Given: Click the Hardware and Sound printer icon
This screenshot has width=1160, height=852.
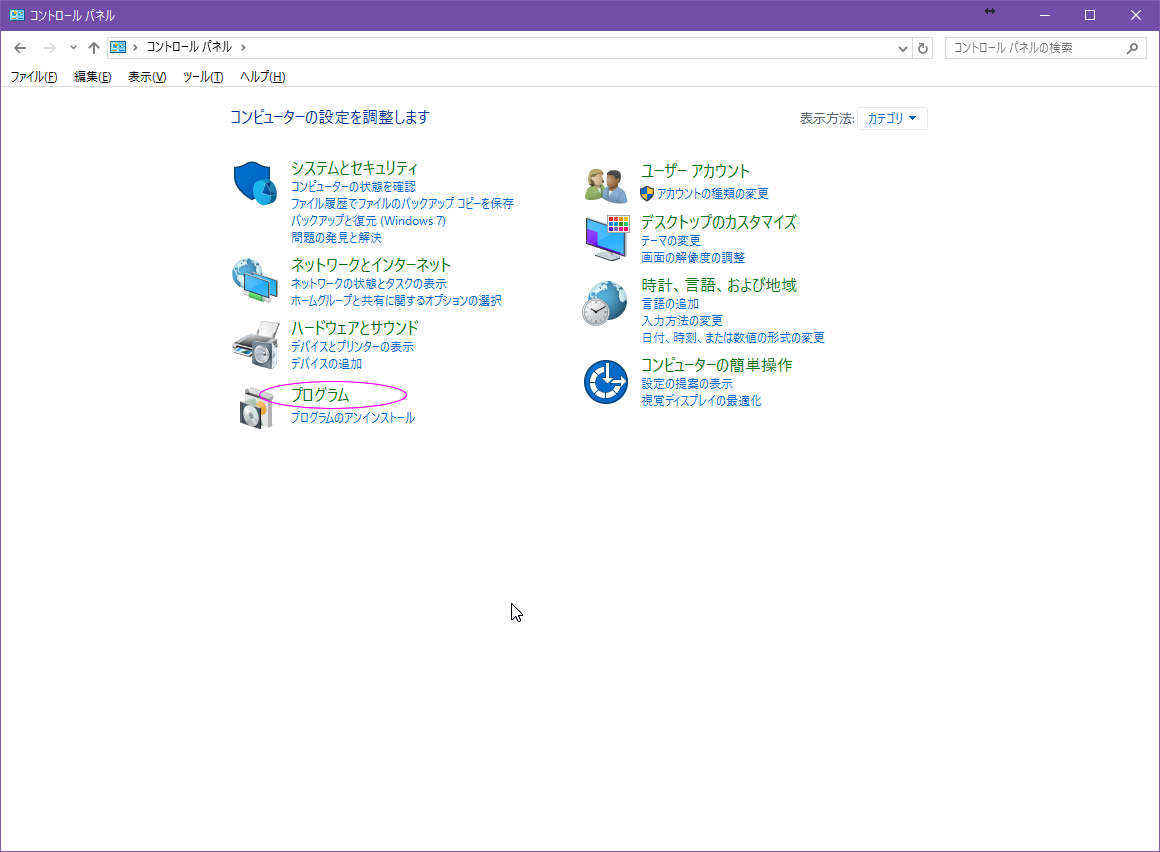Looking at the screenshot, I should [255, 345].
